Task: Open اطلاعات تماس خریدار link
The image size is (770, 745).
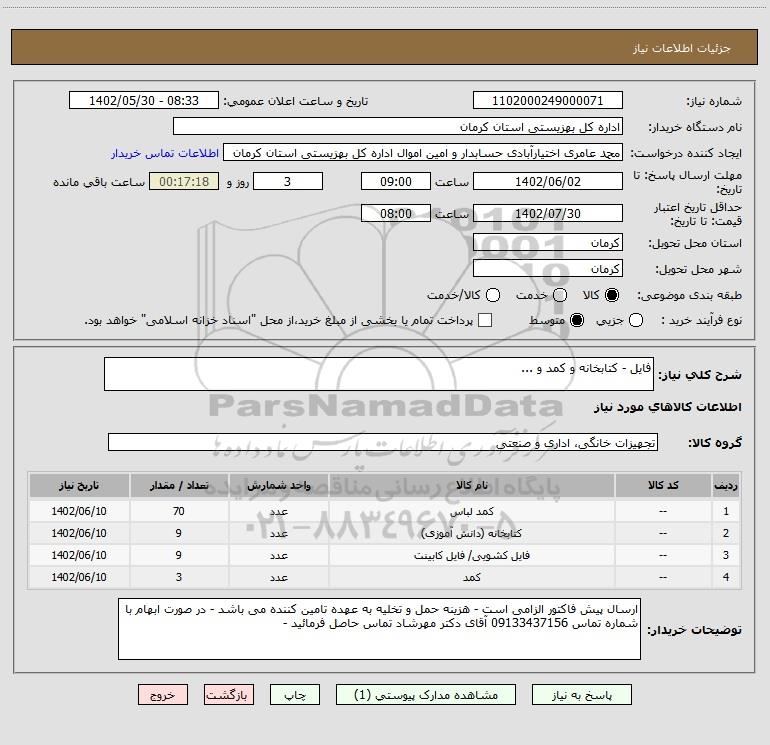Action: (165, 153)
